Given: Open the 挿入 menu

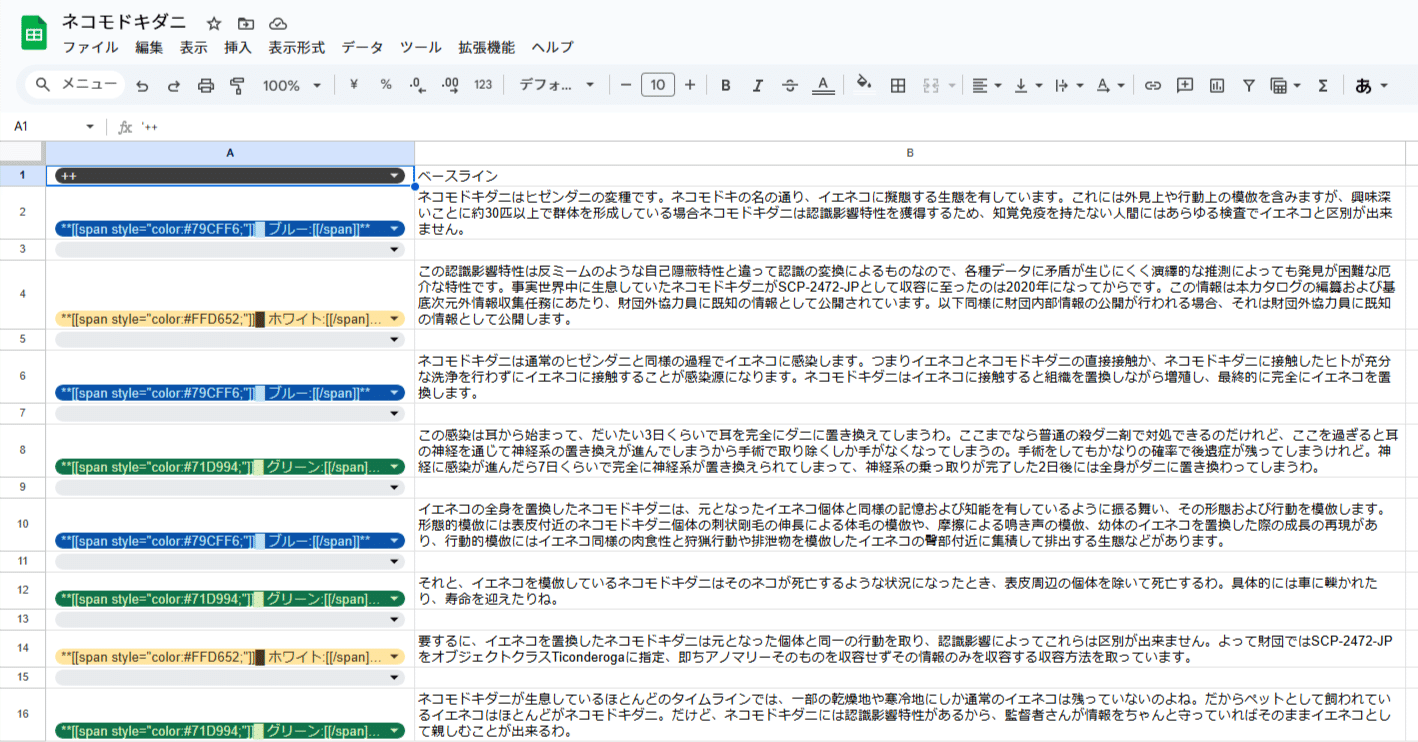Looking at the screenshot, I should click(x=237, y=47).
